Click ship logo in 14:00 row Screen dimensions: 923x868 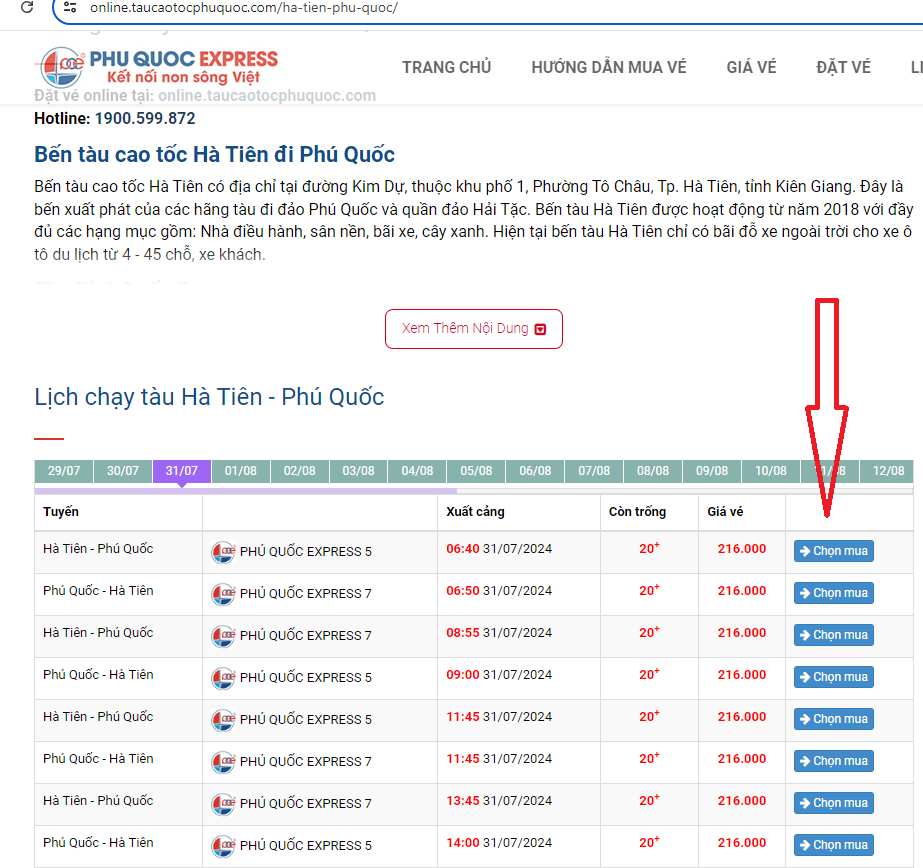coord(223,846)
